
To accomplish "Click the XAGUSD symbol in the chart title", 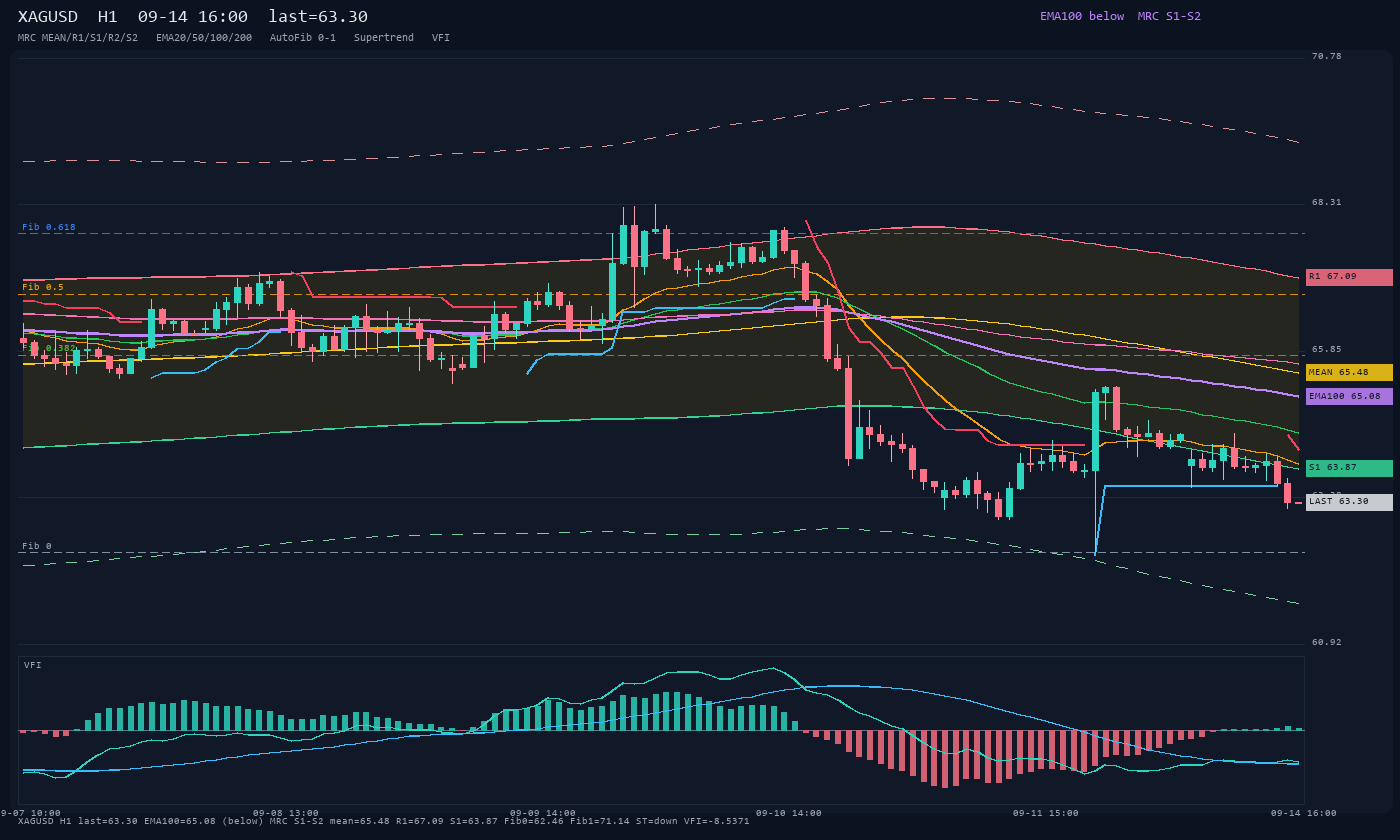I will tap(48, 17).
